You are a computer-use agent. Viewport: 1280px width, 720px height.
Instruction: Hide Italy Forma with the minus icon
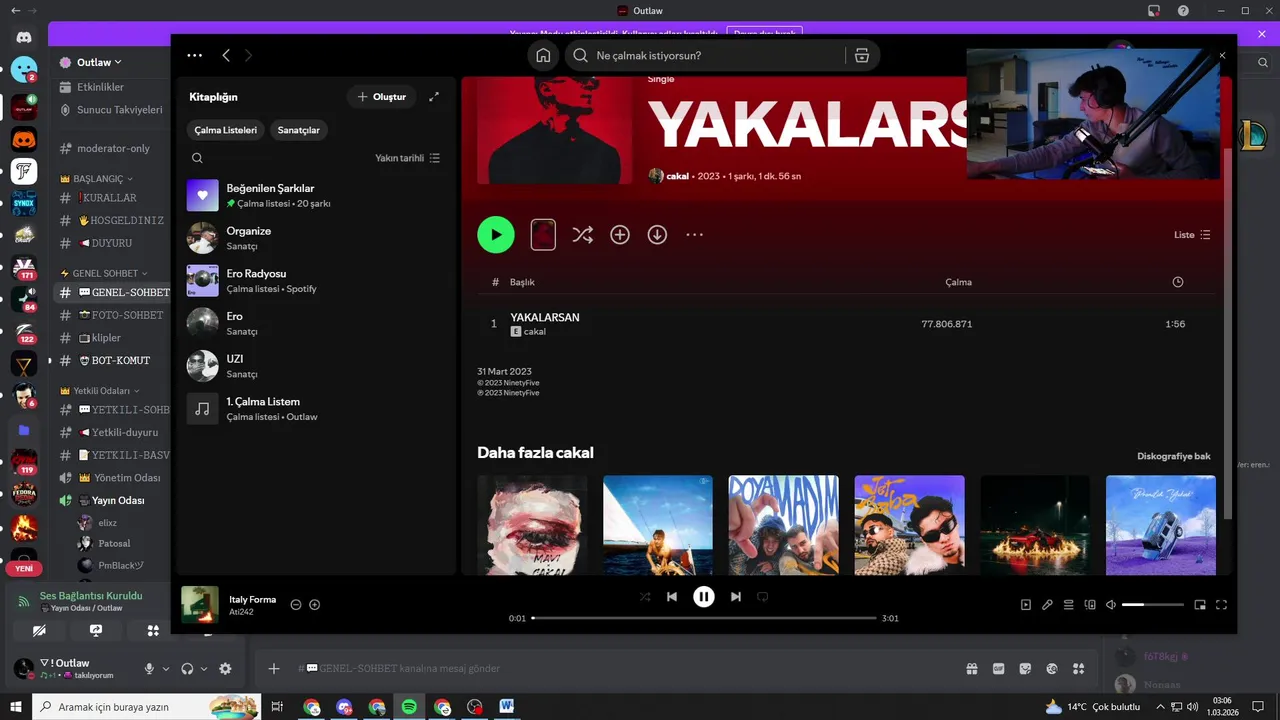coord(296,605)
